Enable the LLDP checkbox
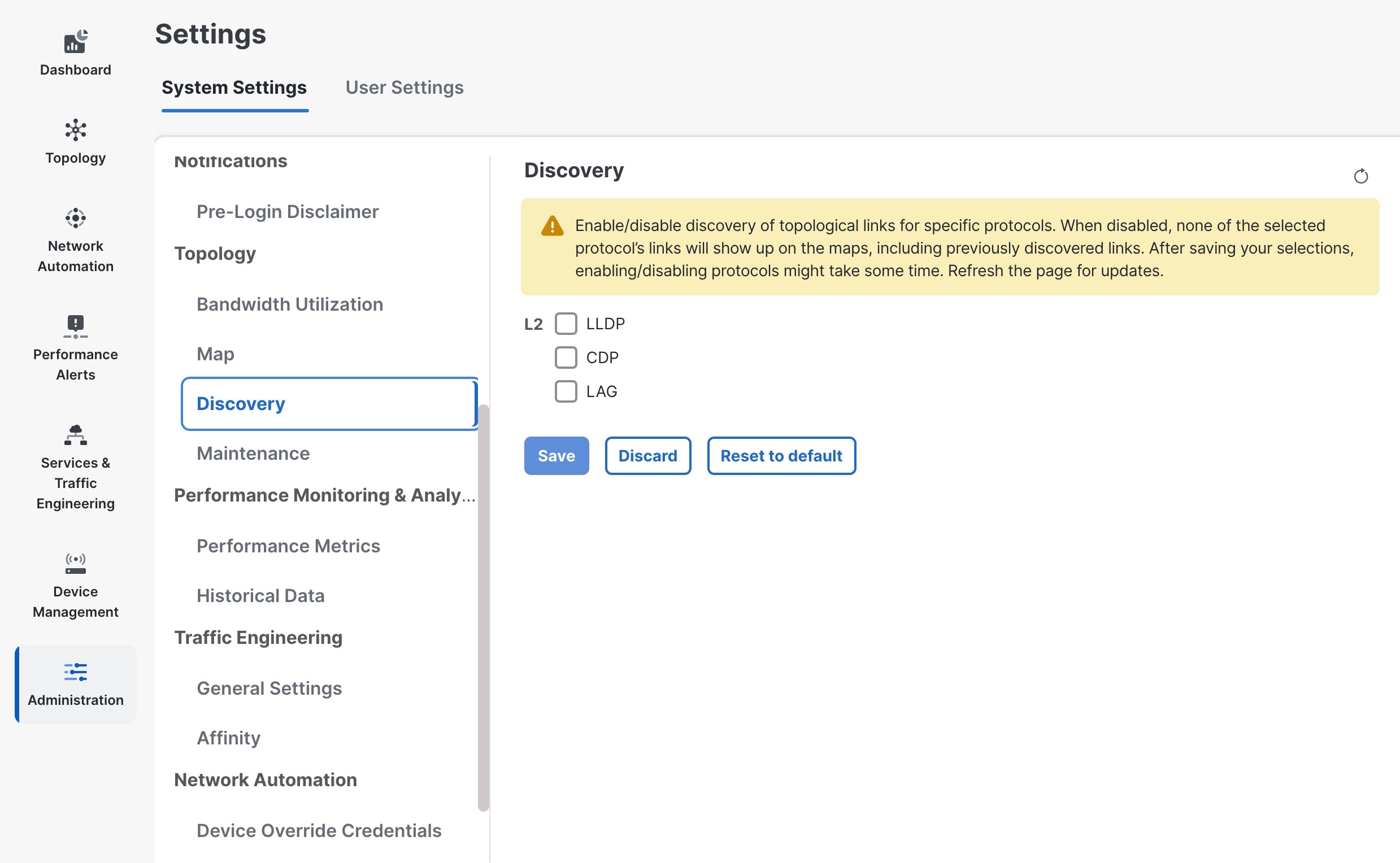This screenshot has height=863, width=1400. (x=566, y=324)
